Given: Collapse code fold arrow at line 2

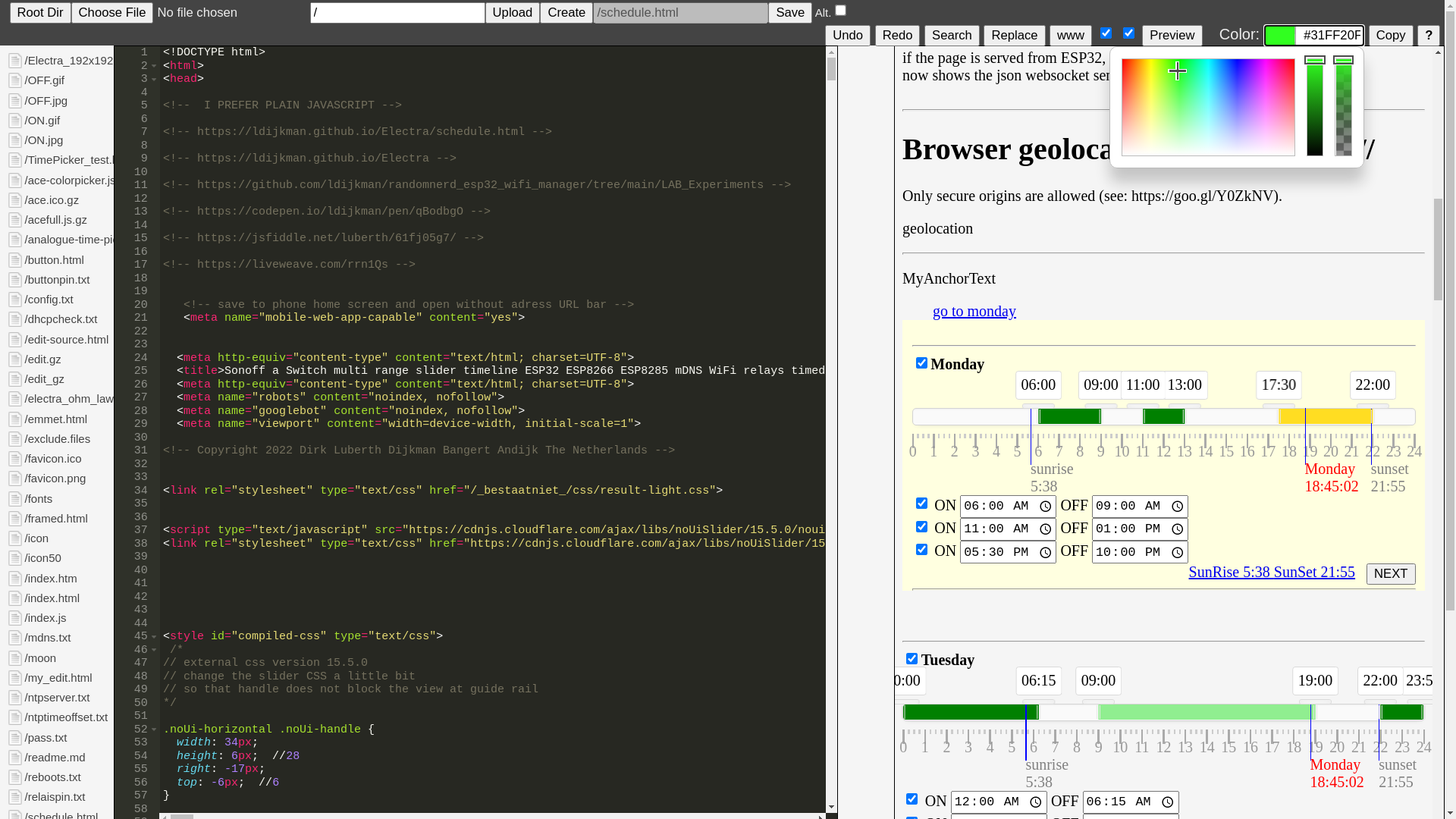Looking at the screenshot, I should (x=154, y=66).
